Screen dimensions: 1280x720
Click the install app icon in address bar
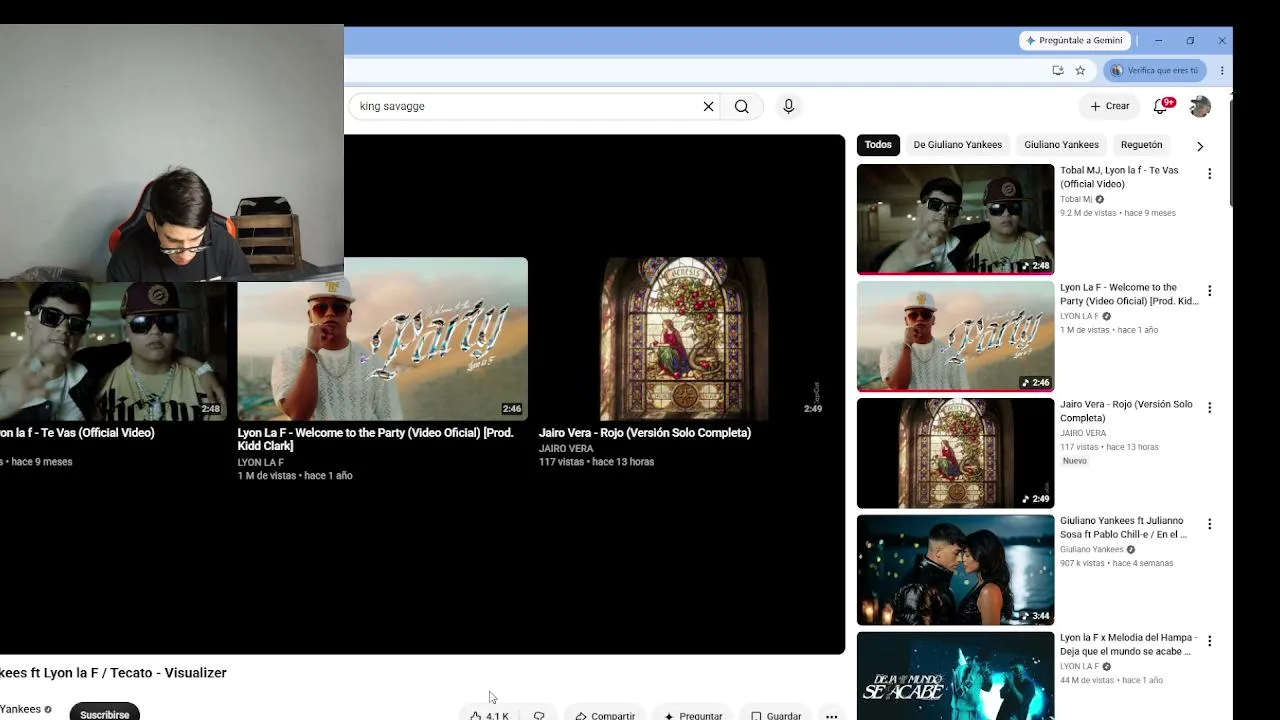click(x=1058, y=70)
